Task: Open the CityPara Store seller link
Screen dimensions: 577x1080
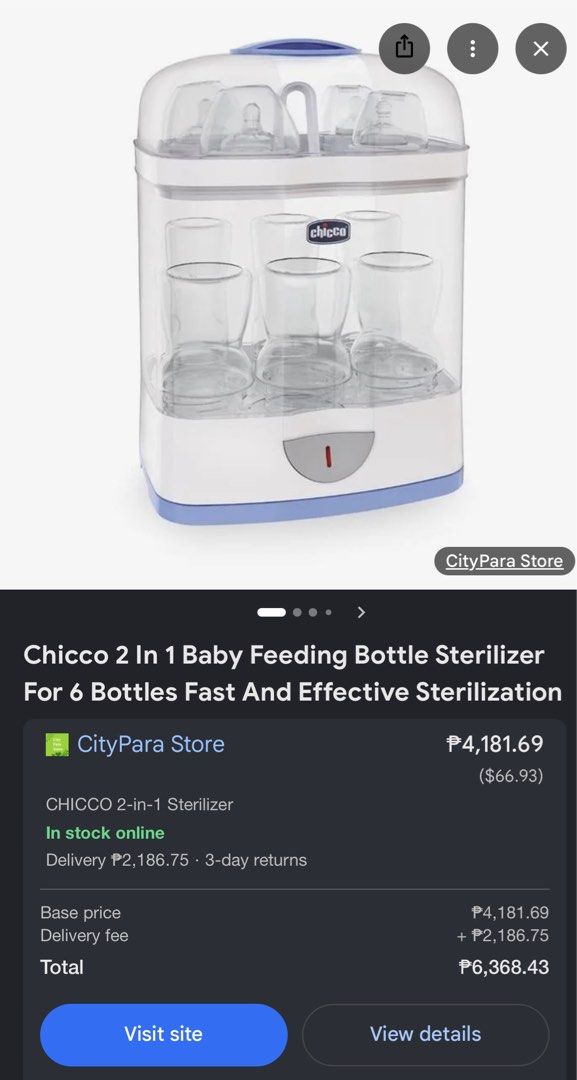Action: [x=151, y=744]
